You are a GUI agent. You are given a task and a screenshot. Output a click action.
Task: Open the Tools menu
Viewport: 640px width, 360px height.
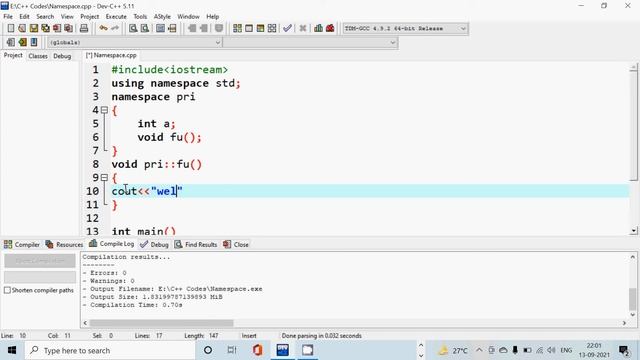point(140,17)
